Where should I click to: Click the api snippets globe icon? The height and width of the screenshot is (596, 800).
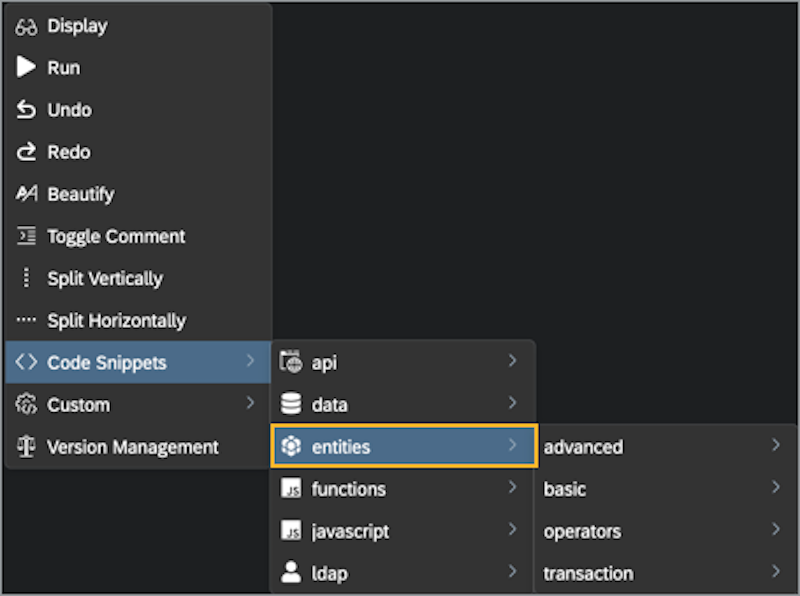pos(291,362)
